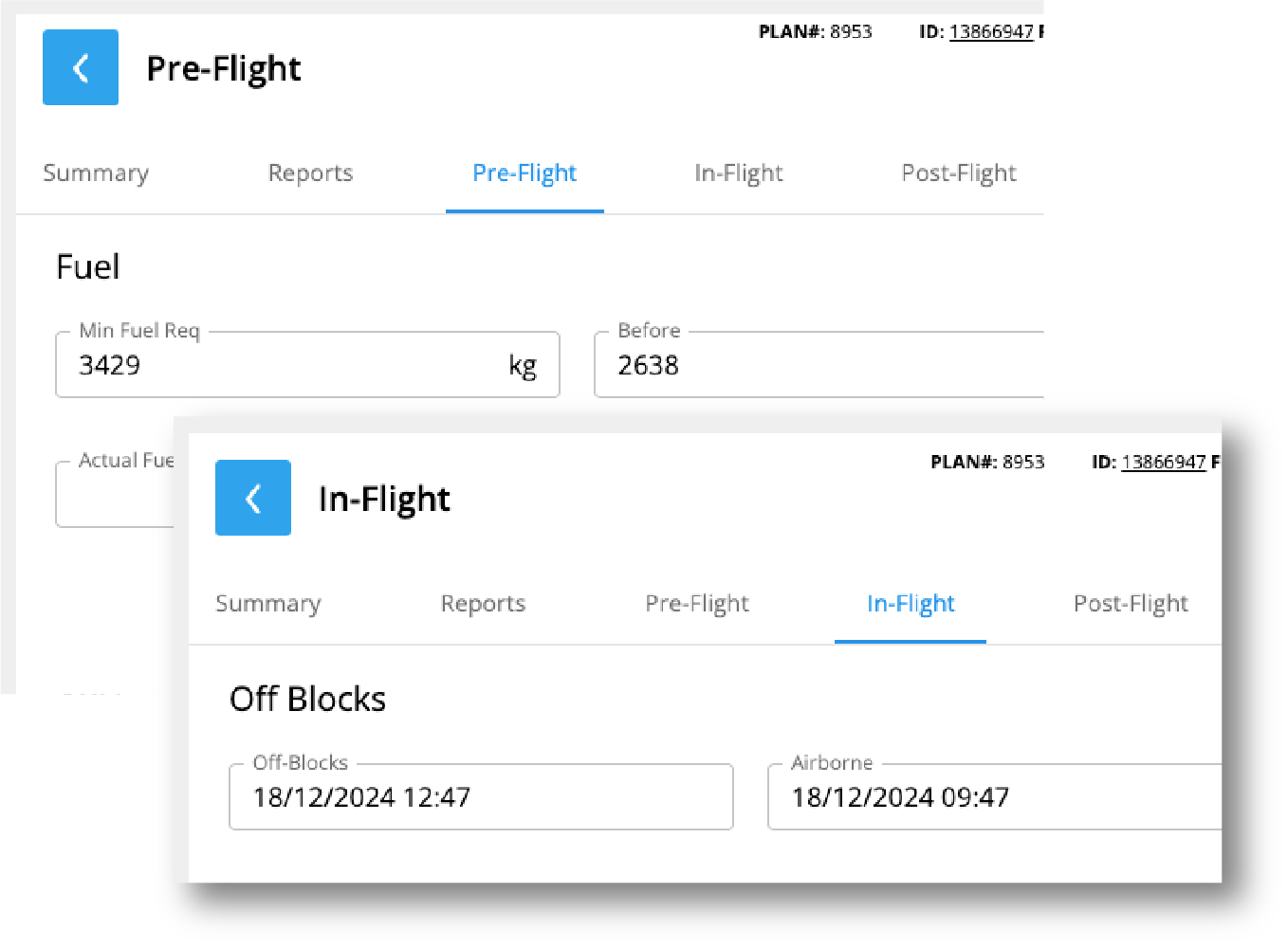
Task: Open Reports tab in the In-Flight window
Action: (483, 604)
